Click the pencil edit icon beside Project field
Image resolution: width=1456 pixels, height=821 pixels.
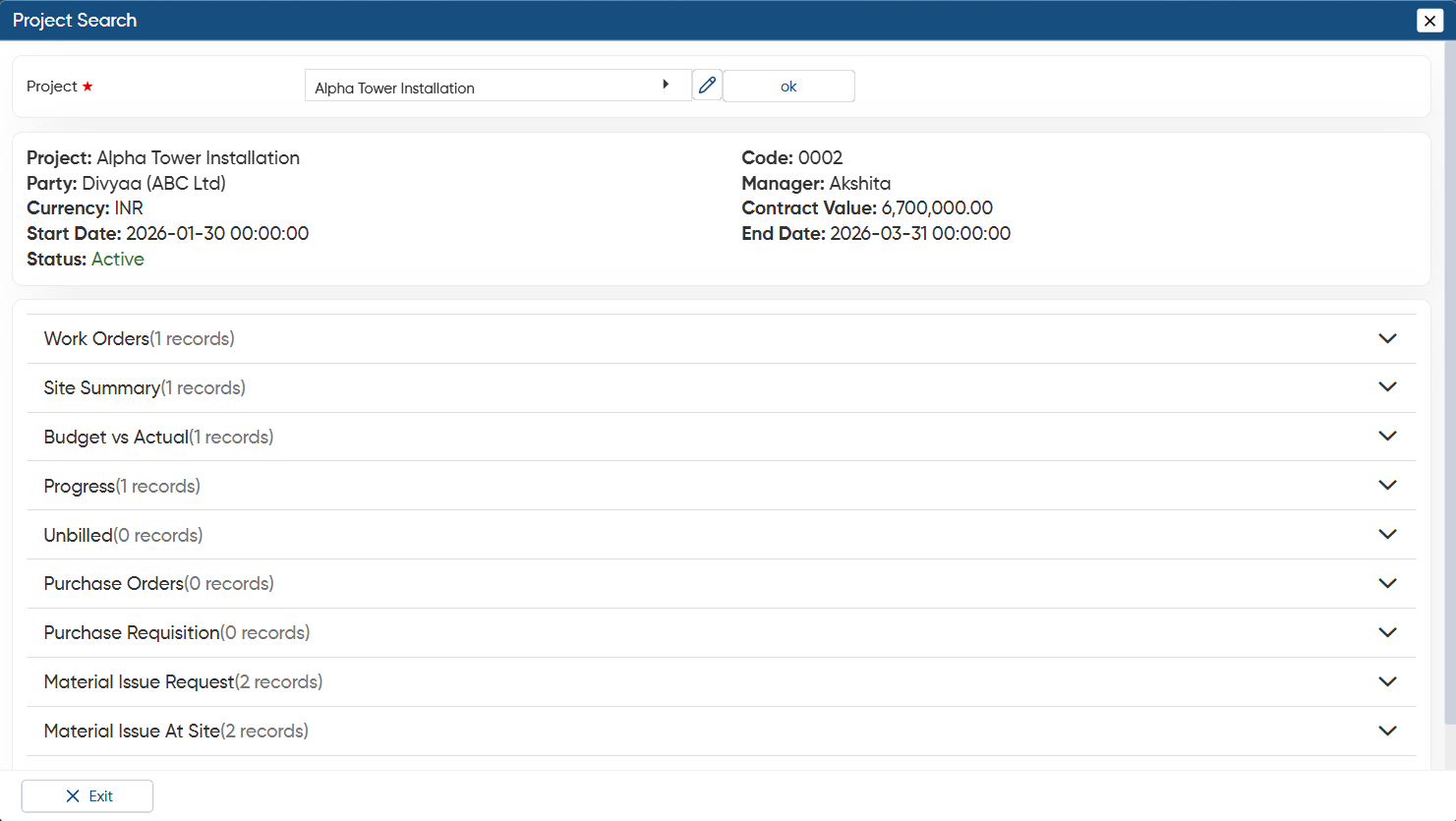(707, 86)
